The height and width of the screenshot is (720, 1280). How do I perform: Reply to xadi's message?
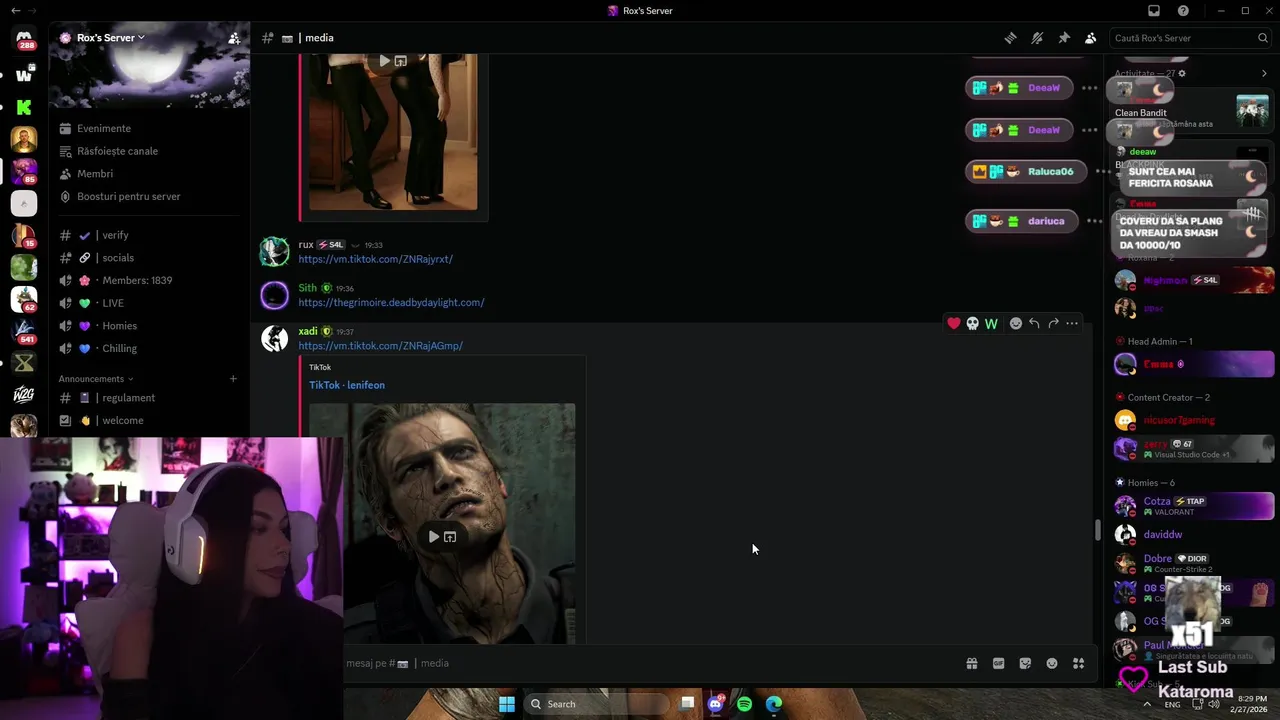coord(1034,323)
